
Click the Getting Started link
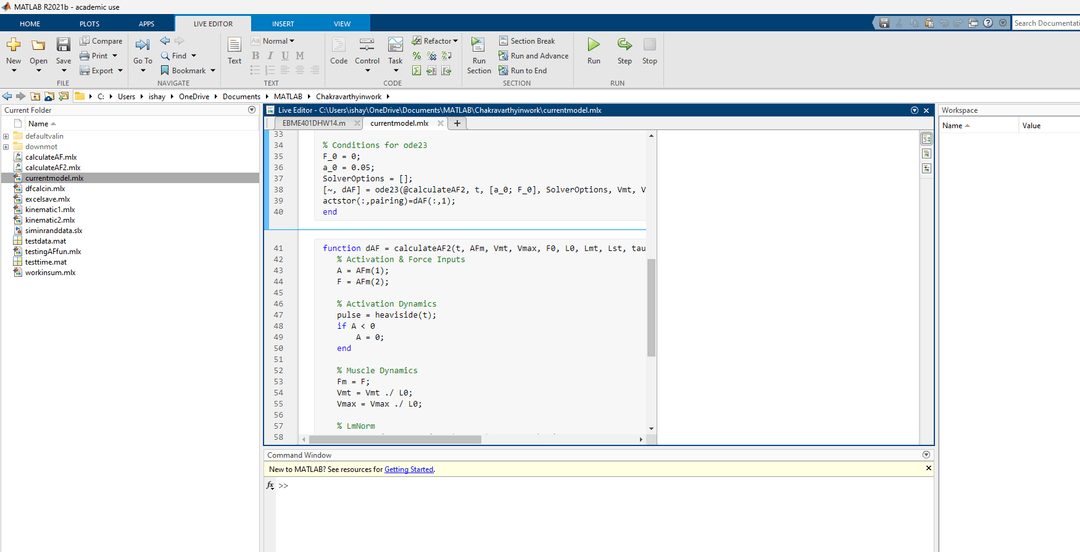coord(409,469)
